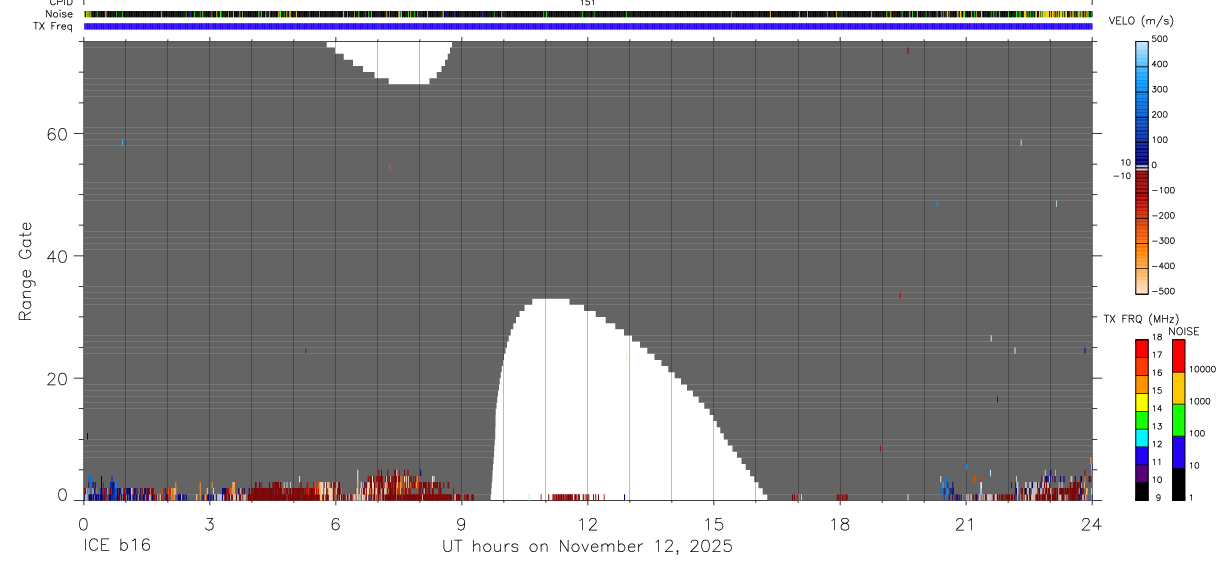
Task: Click the UT hour 15 tick label
Action: pos(713,523)
